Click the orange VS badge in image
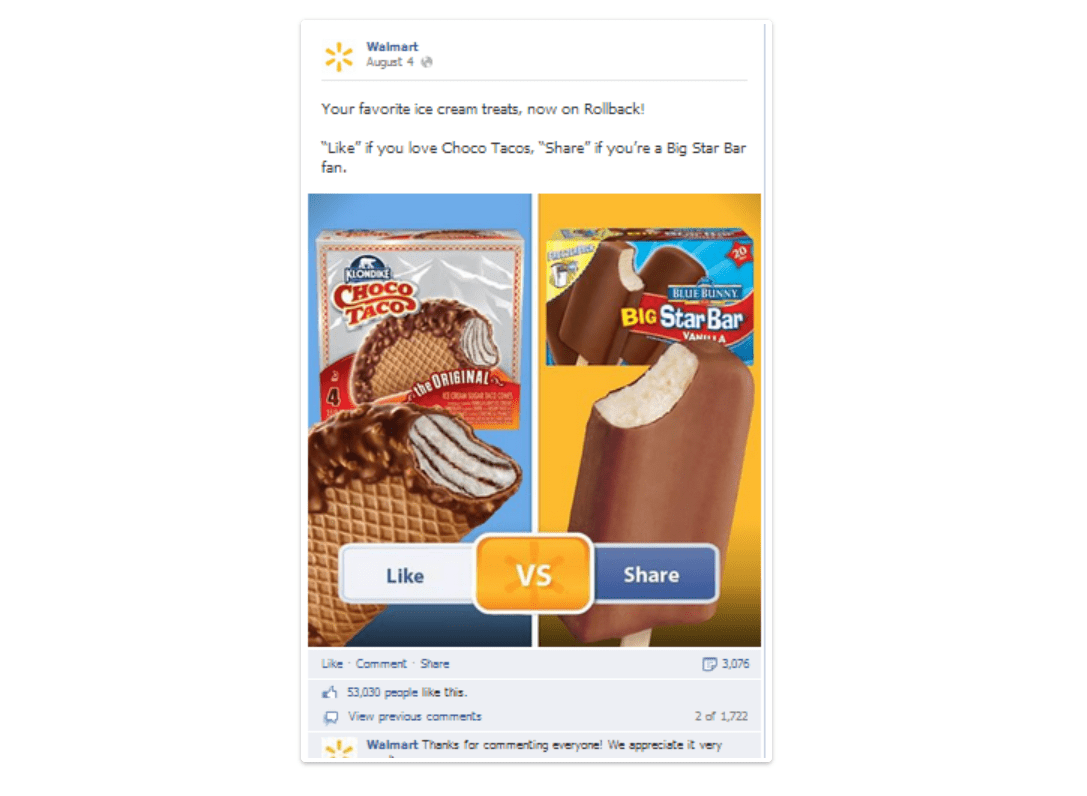 point(533,574)
